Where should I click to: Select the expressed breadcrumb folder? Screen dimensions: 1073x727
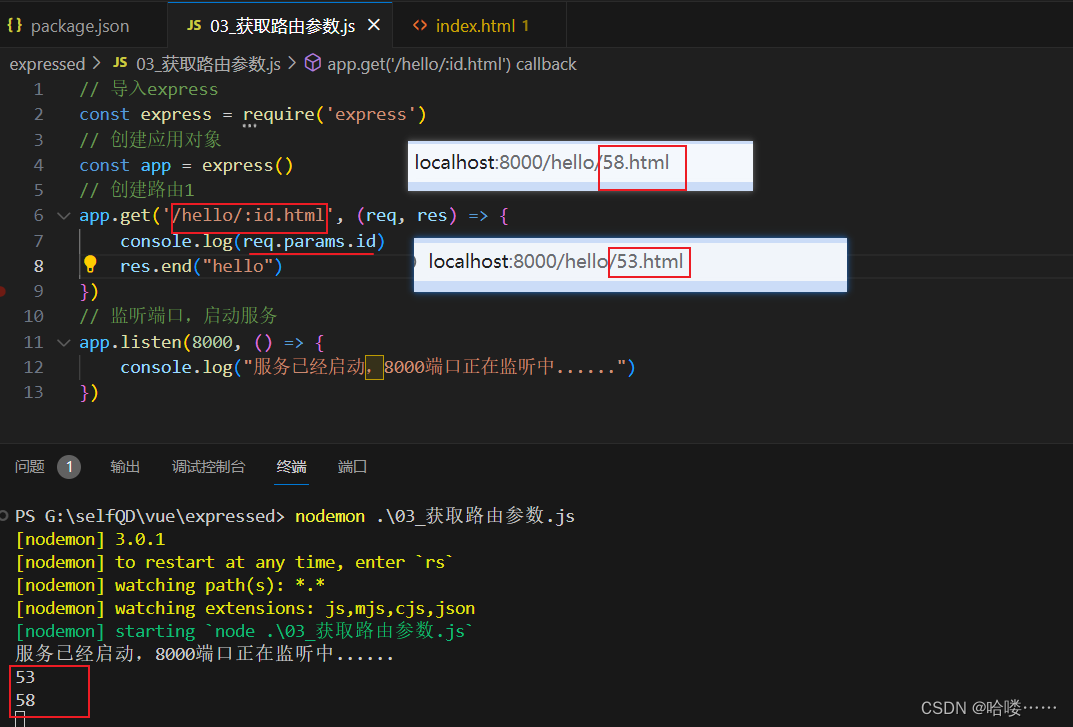pyautogui.click(x=47, y=64)
